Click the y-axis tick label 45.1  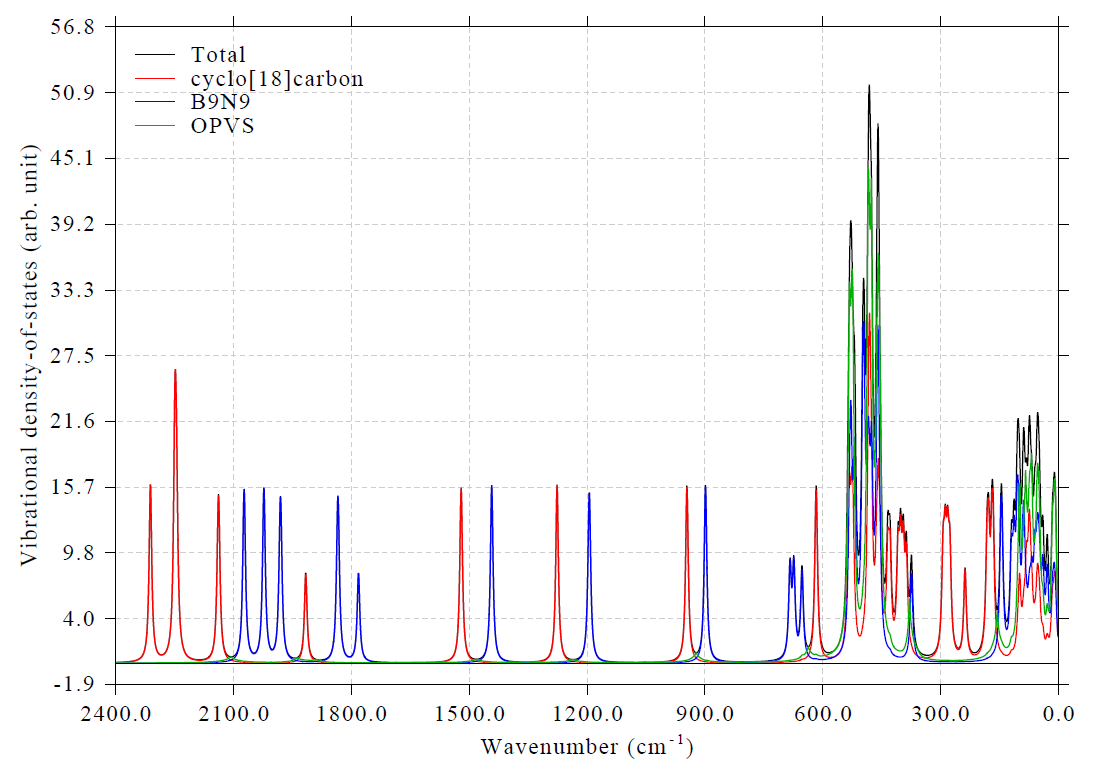72,158
